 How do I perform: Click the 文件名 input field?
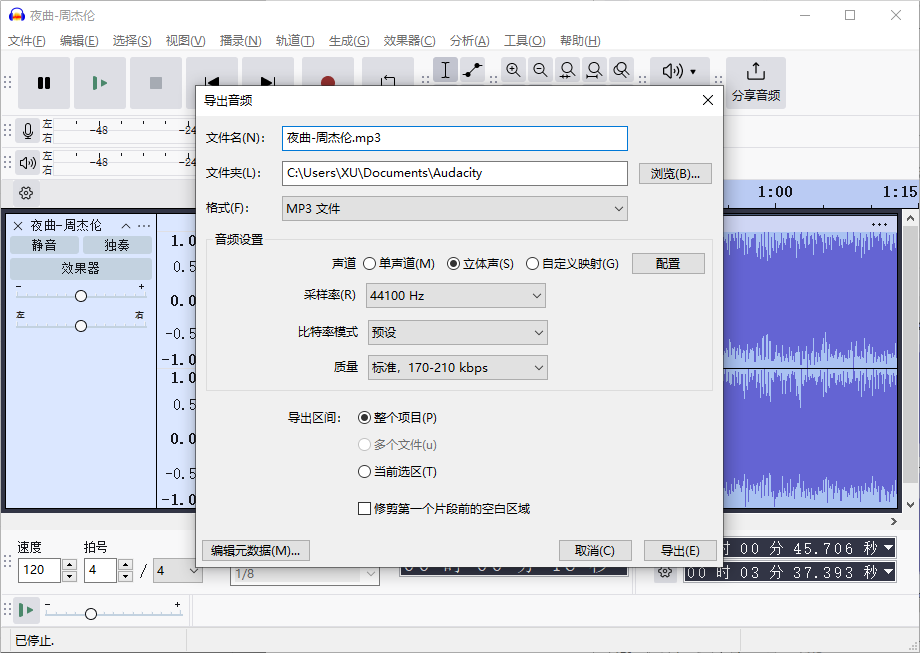click(453, 138)
